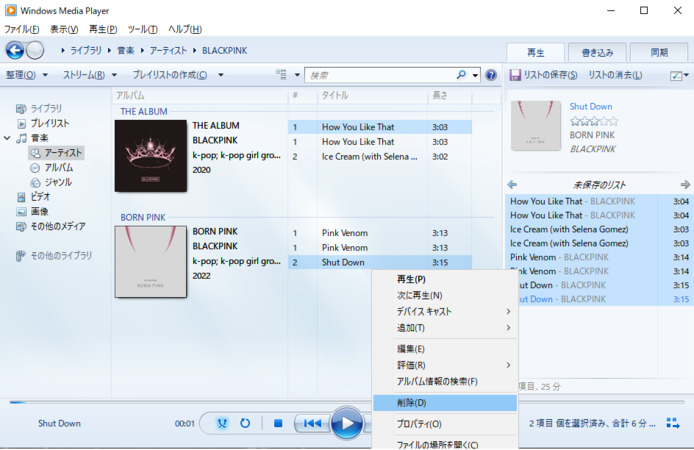Screen dimensions: 694x450
Task: Expand the デバイス キャスト submenu
Action: (x=509, y=312)
